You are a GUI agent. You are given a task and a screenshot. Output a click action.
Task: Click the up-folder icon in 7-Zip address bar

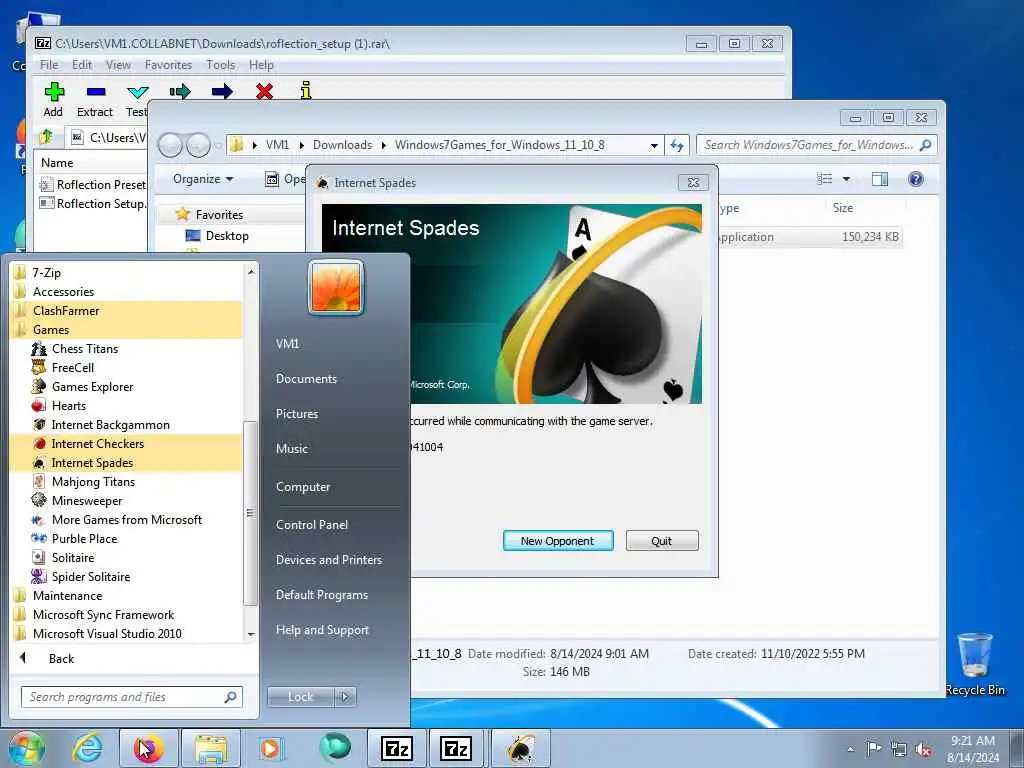(x=46, y=137)
